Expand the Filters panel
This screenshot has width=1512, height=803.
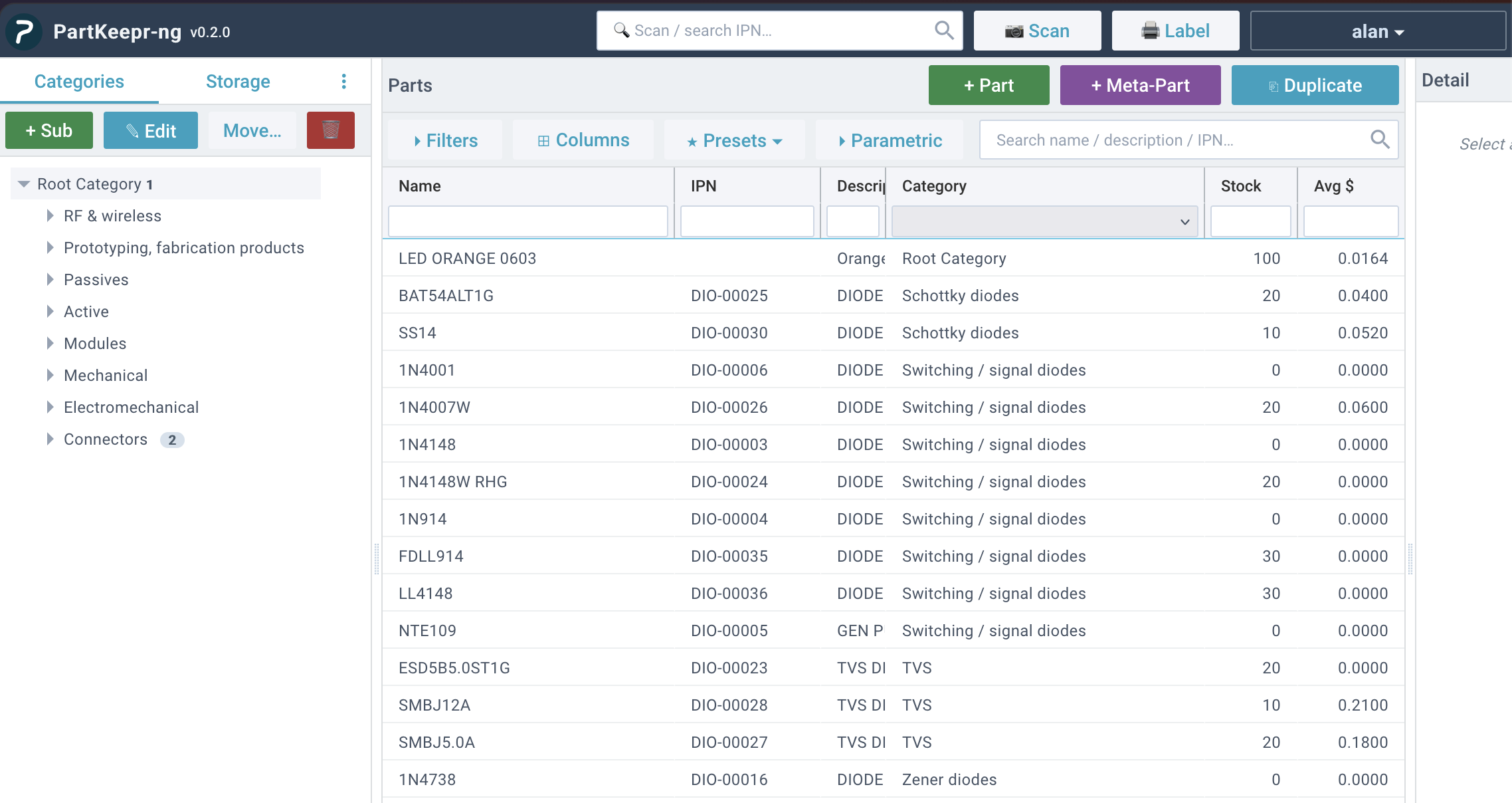[x=445, y=140]
